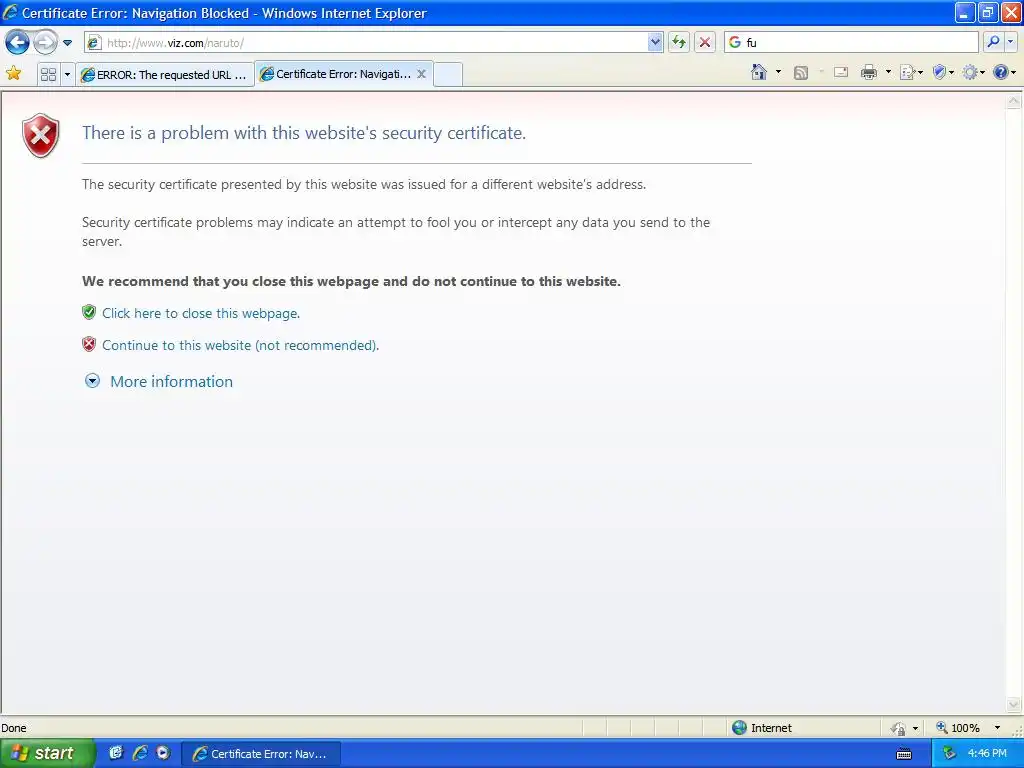Screen dimensions: 1024x768
Task: Click the page scrollbar up arrow
Action: [x=1014, y=101]
